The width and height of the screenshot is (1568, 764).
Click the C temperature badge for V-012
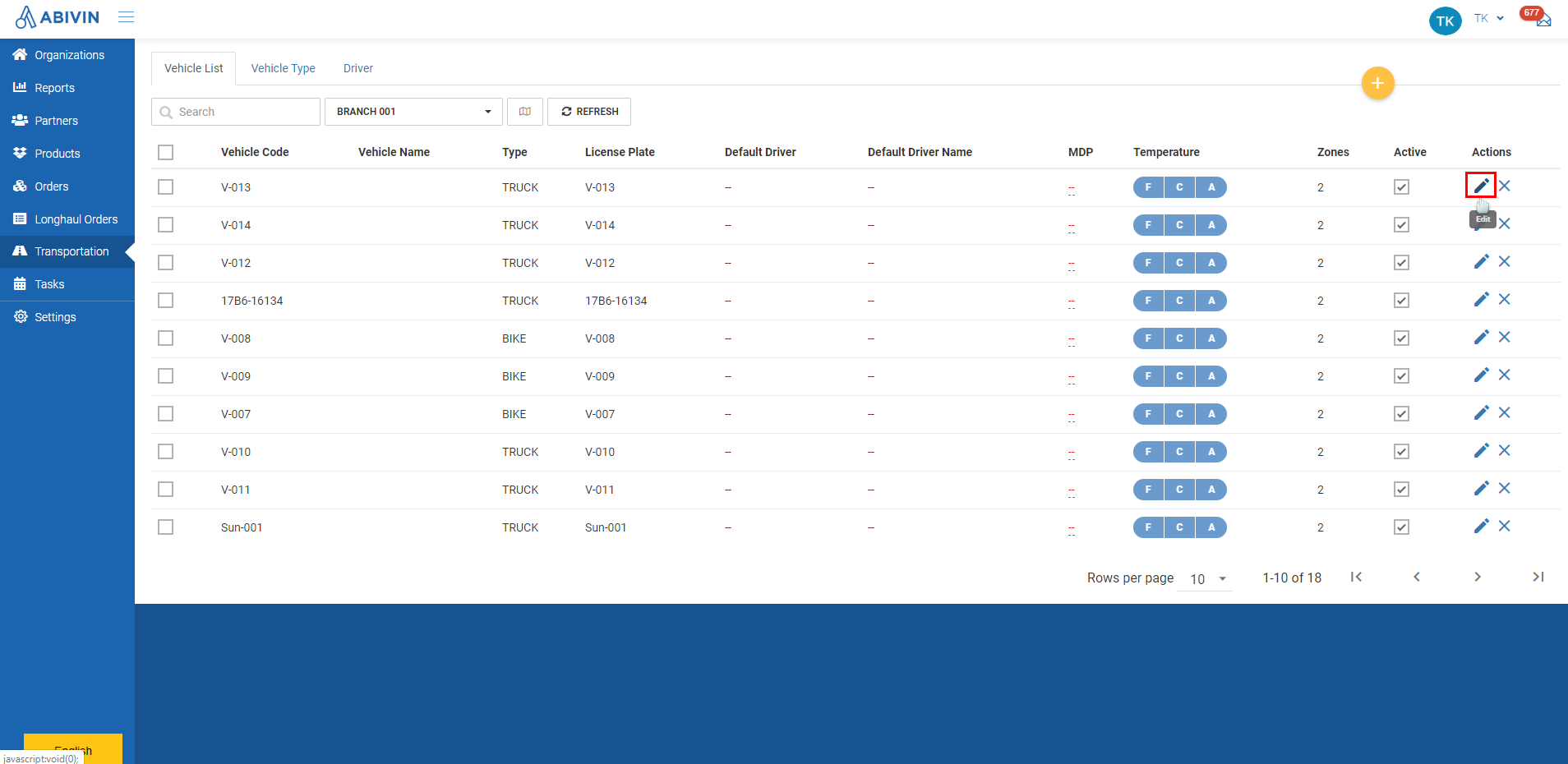(x=1179, y=263)
